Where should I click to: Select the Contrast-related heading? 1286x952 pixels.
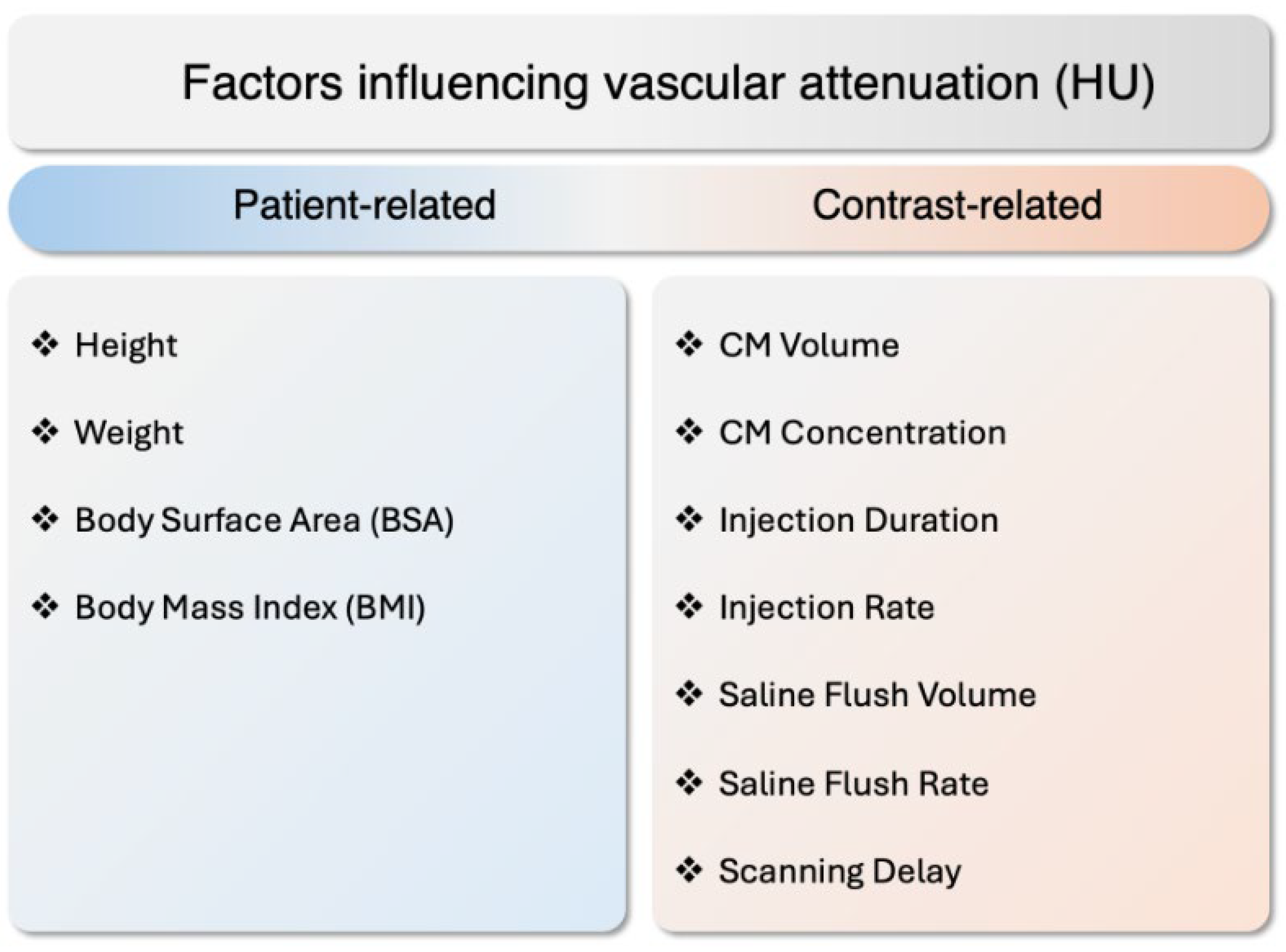click(957, 205)
